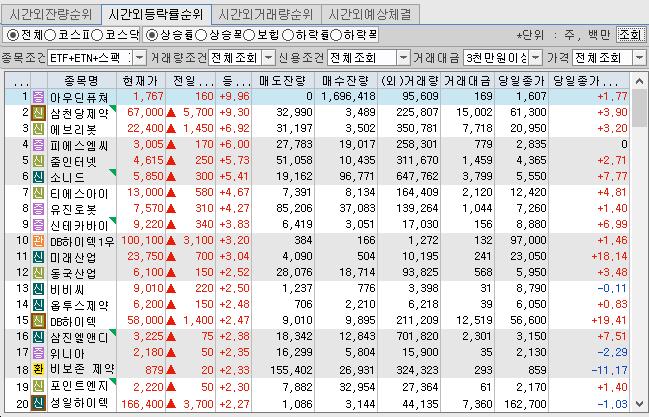649x417 pixels.
Task: Click the yellow 환 badge next to 비보존 제약
Action: [38, 369]
